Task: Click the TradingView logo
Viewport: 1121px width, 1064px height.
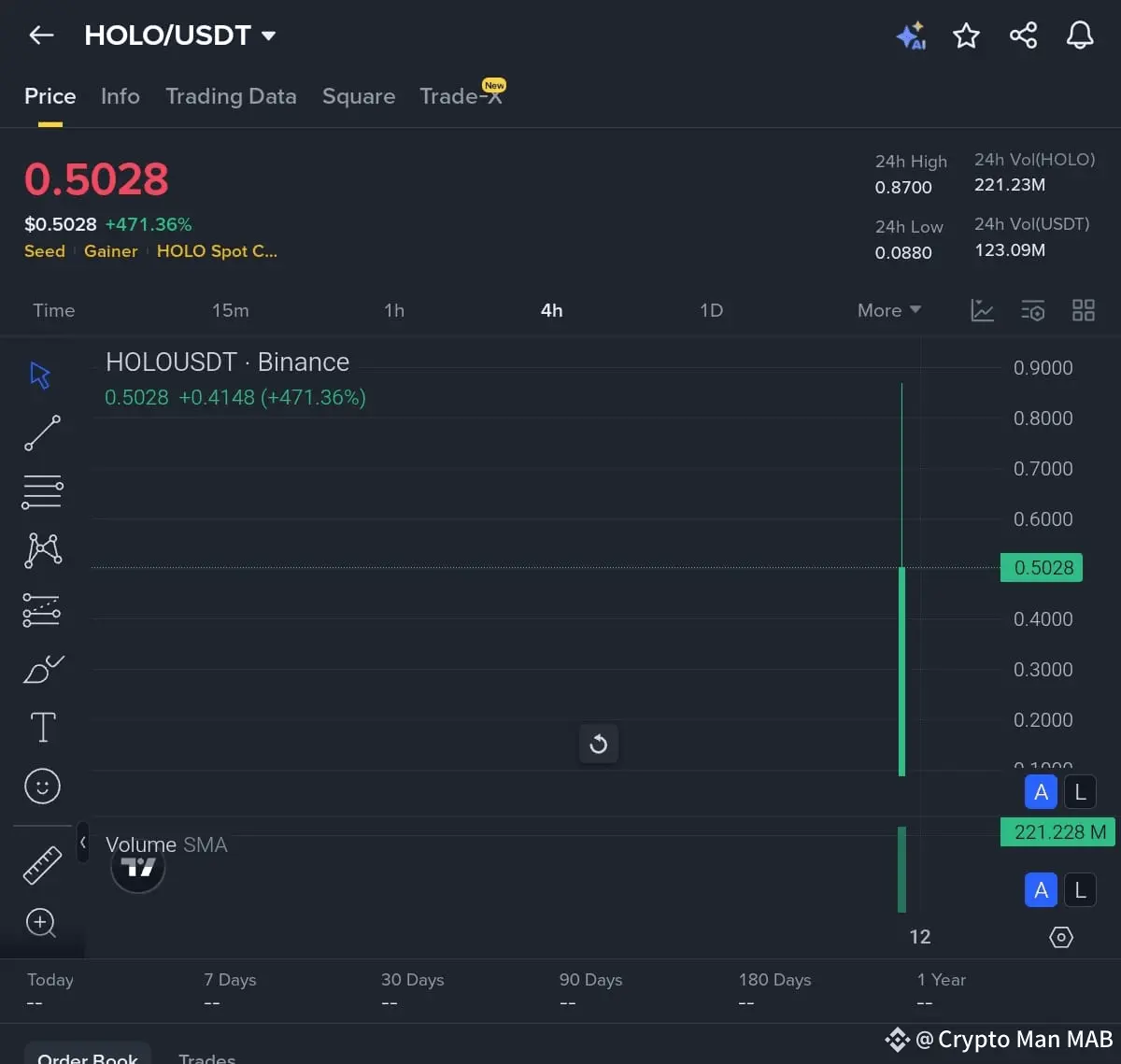Action: [x=138, y=867]
